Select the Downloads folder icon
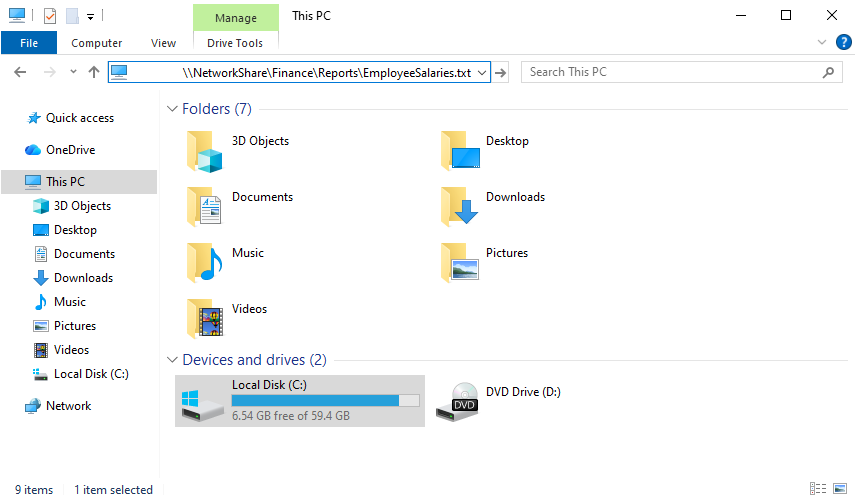The image size is (856, 502). click(x=460, y=207)
